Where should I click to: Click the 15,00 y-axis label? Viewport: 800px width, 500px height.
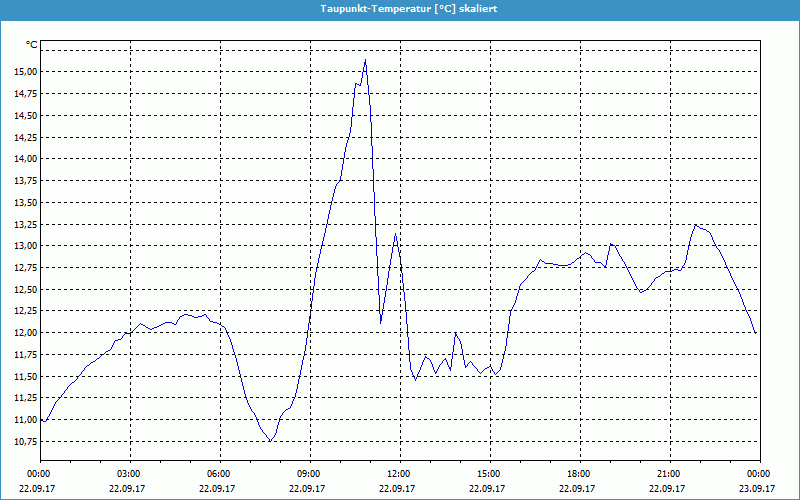pos(25,72)
